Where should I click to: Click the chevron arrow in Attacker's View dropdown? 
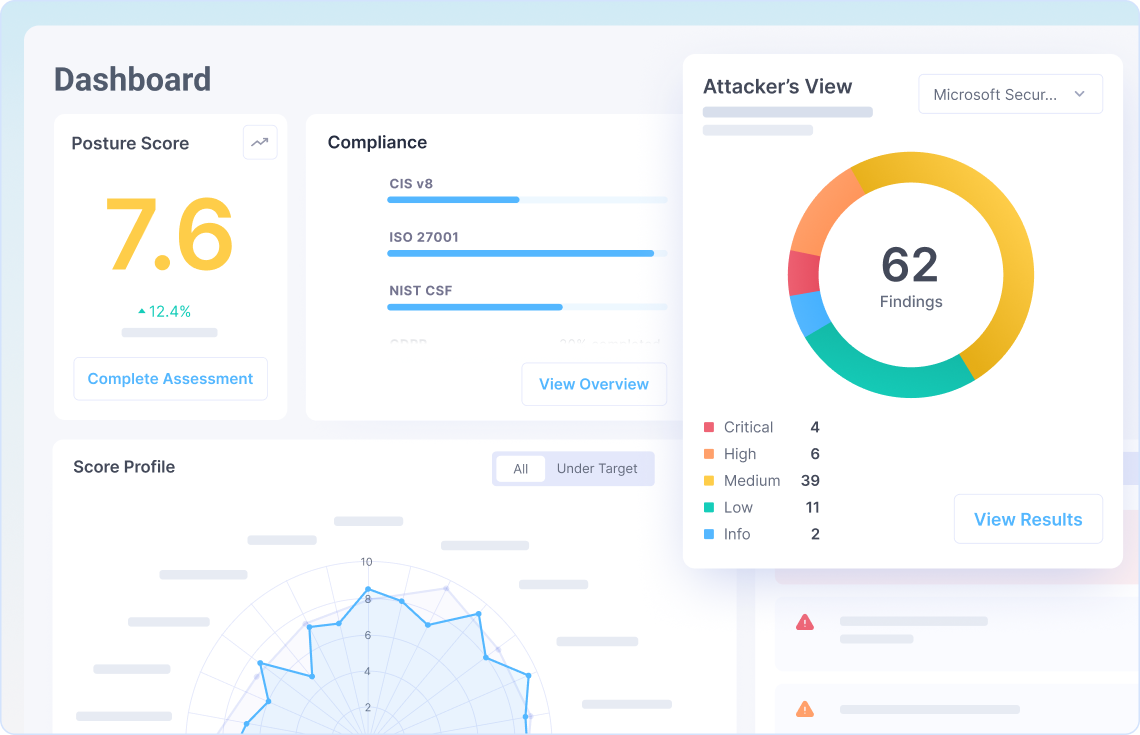pos(1079,94)
